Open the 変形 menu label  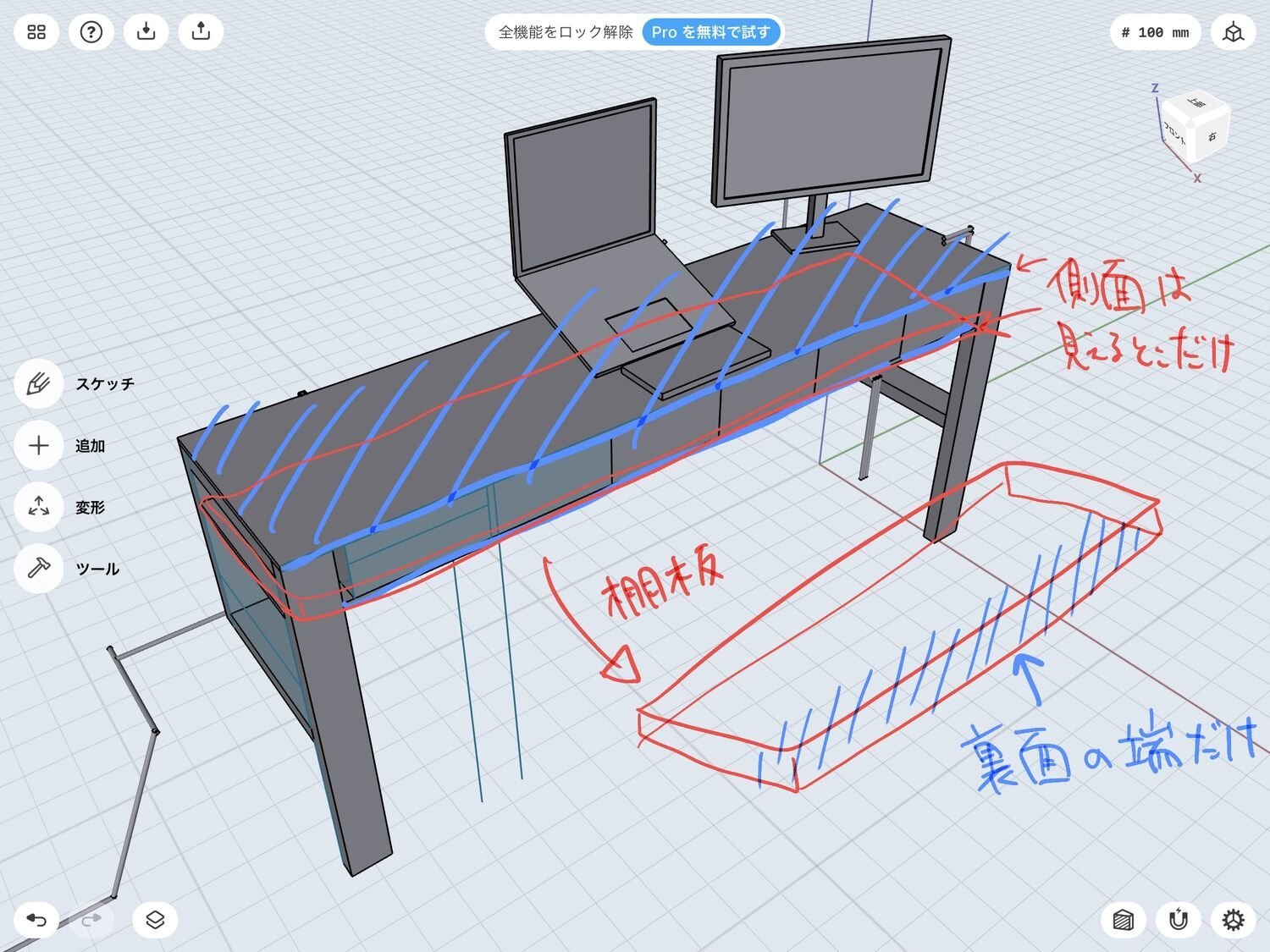90,508
